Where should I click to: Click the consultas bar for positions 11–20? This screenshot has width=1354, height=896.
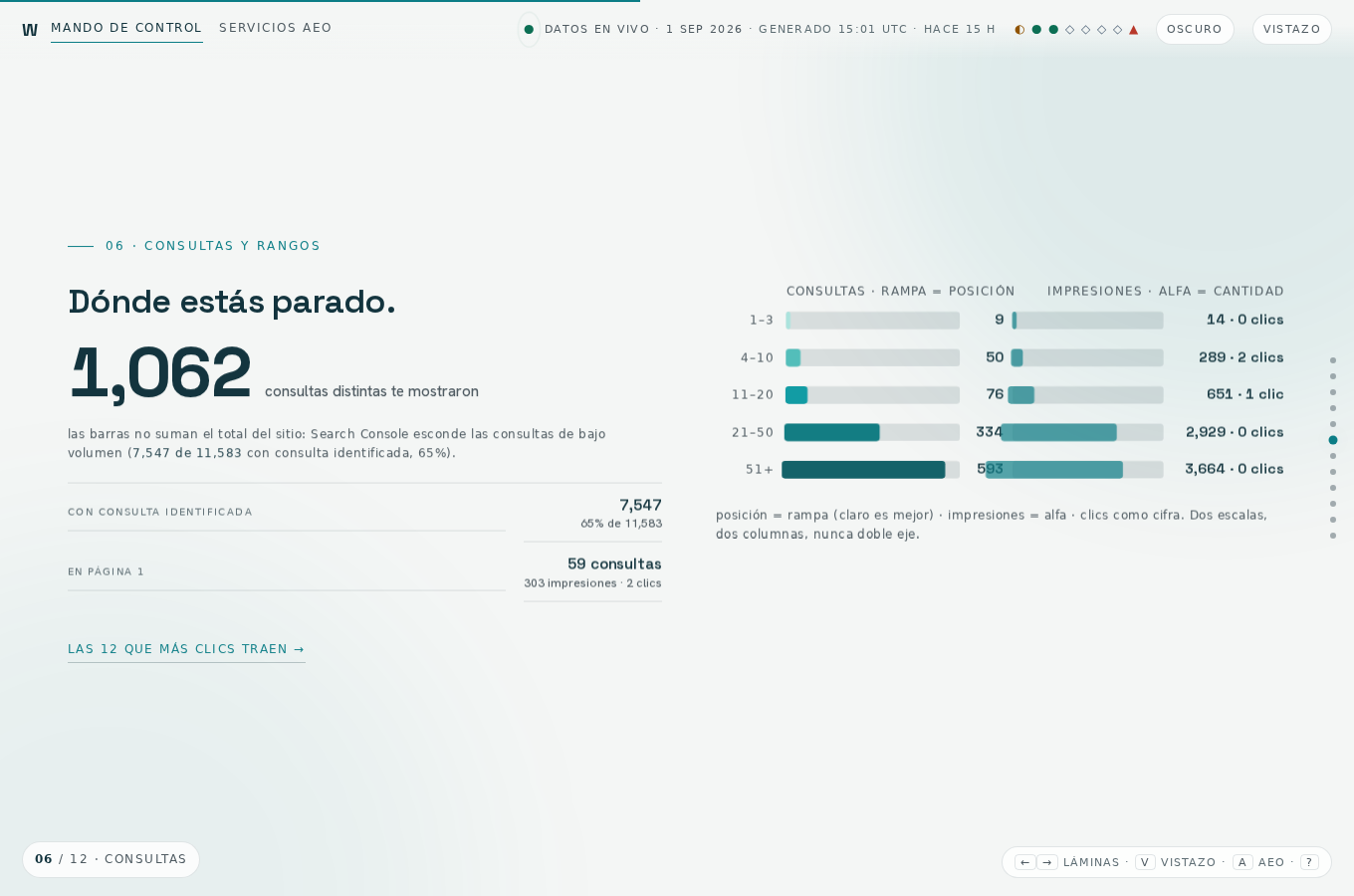[796, 395]
